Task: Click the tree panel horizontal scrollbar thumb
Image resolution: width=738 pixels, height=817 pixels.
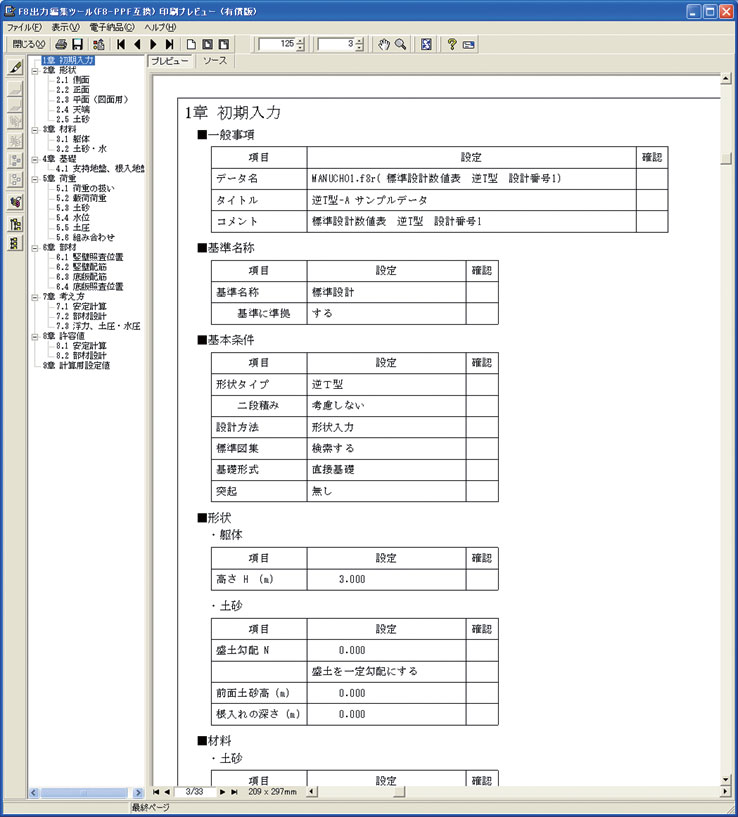Action: (x=84, y=793)
